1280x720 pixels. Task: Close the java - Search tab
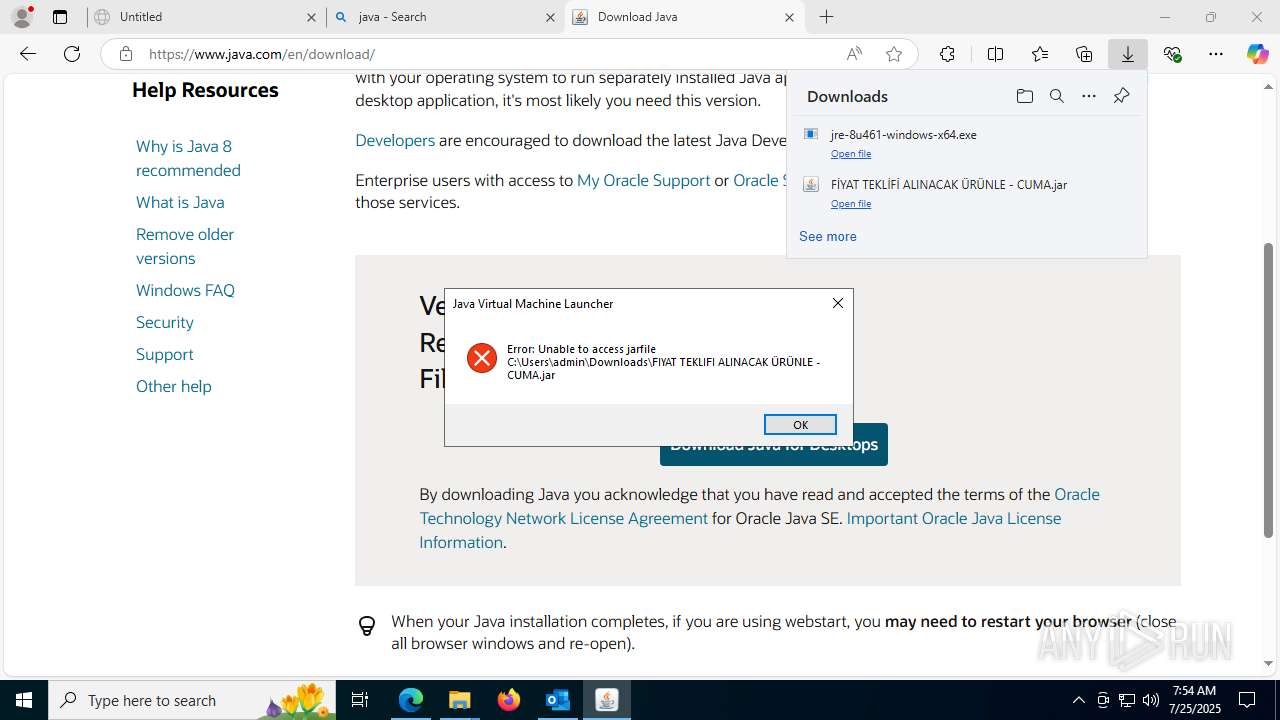tap(550, 17)
